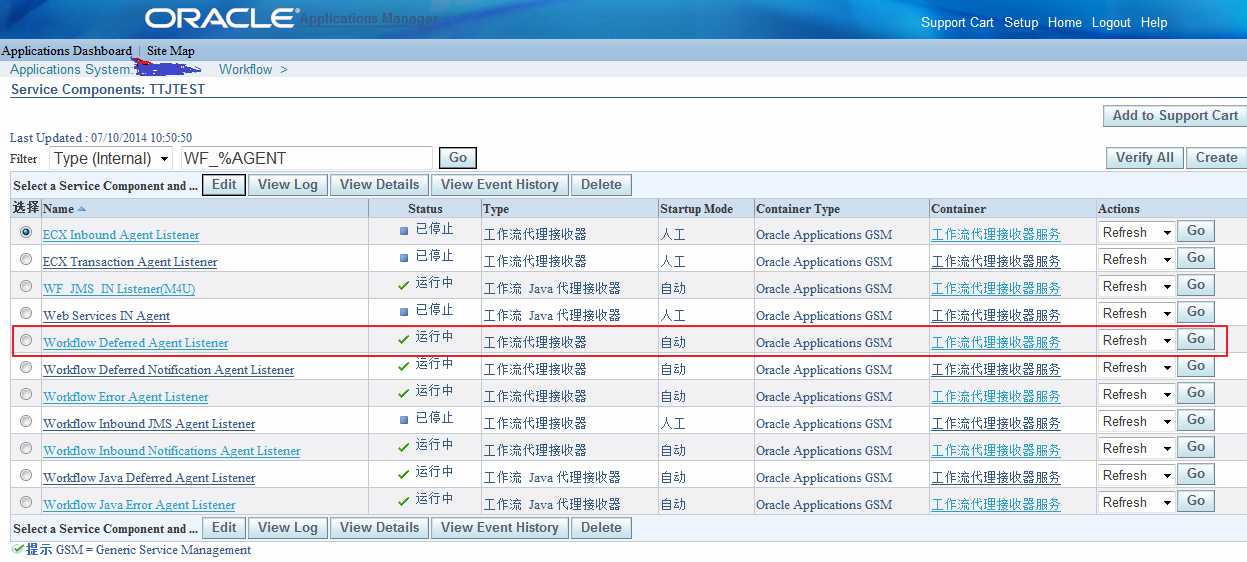Click the Applications System breadcrumb link
Viewport: 1247px width, 562px height.
(x=70, y=69)
